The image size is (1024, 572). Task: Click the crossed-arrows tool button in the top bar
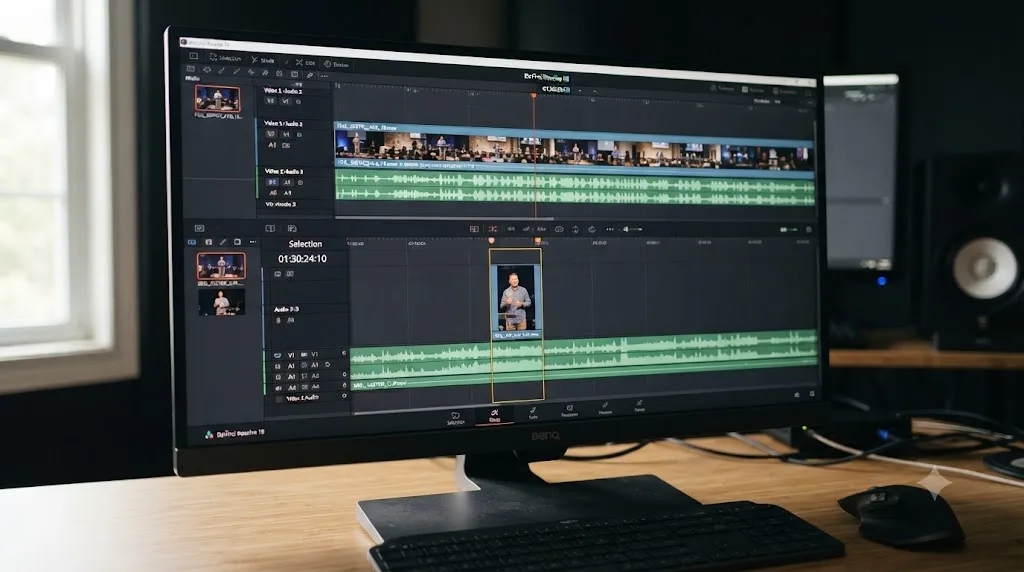[299, 62]
